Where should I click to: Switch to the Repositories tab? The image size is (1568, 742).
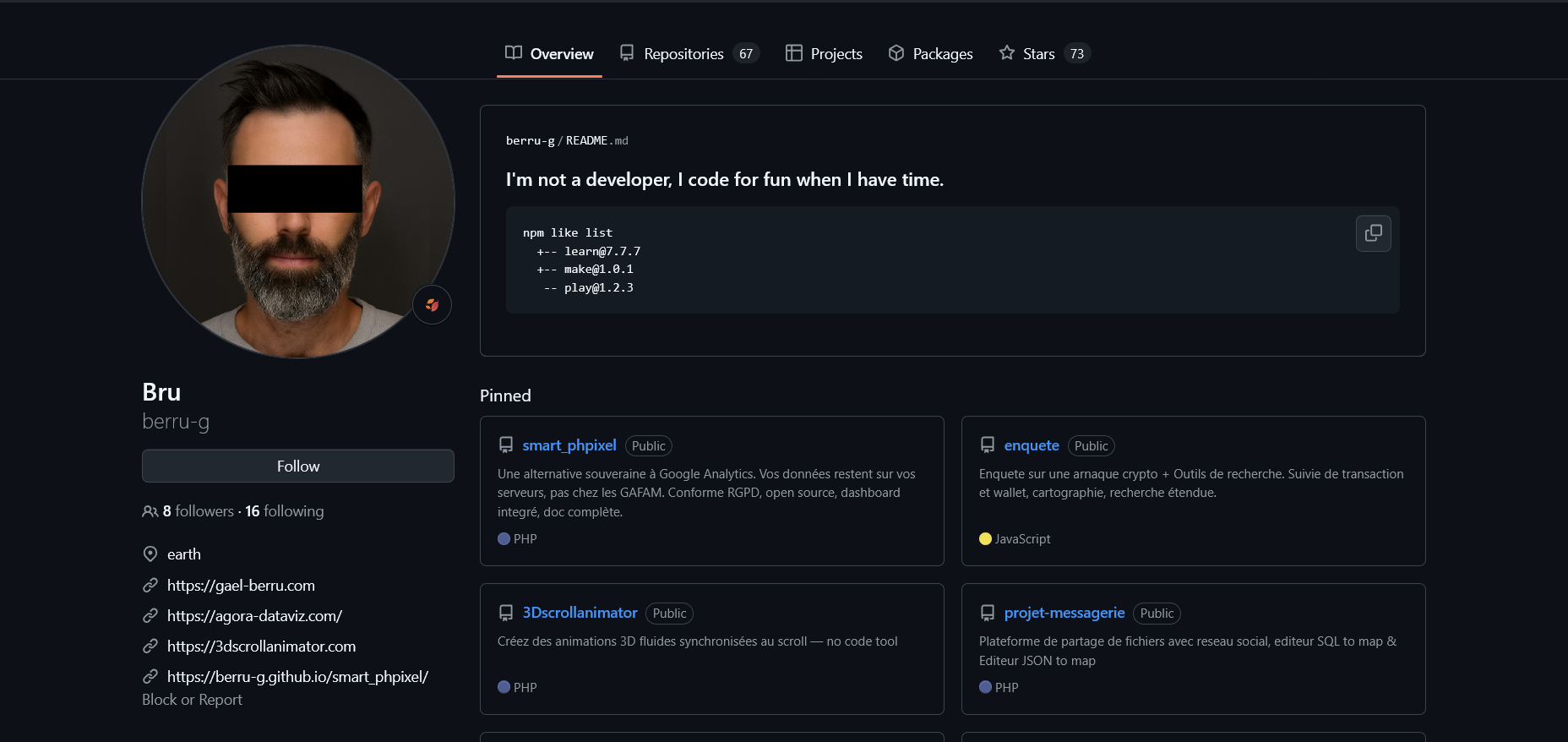click(689, 53)
